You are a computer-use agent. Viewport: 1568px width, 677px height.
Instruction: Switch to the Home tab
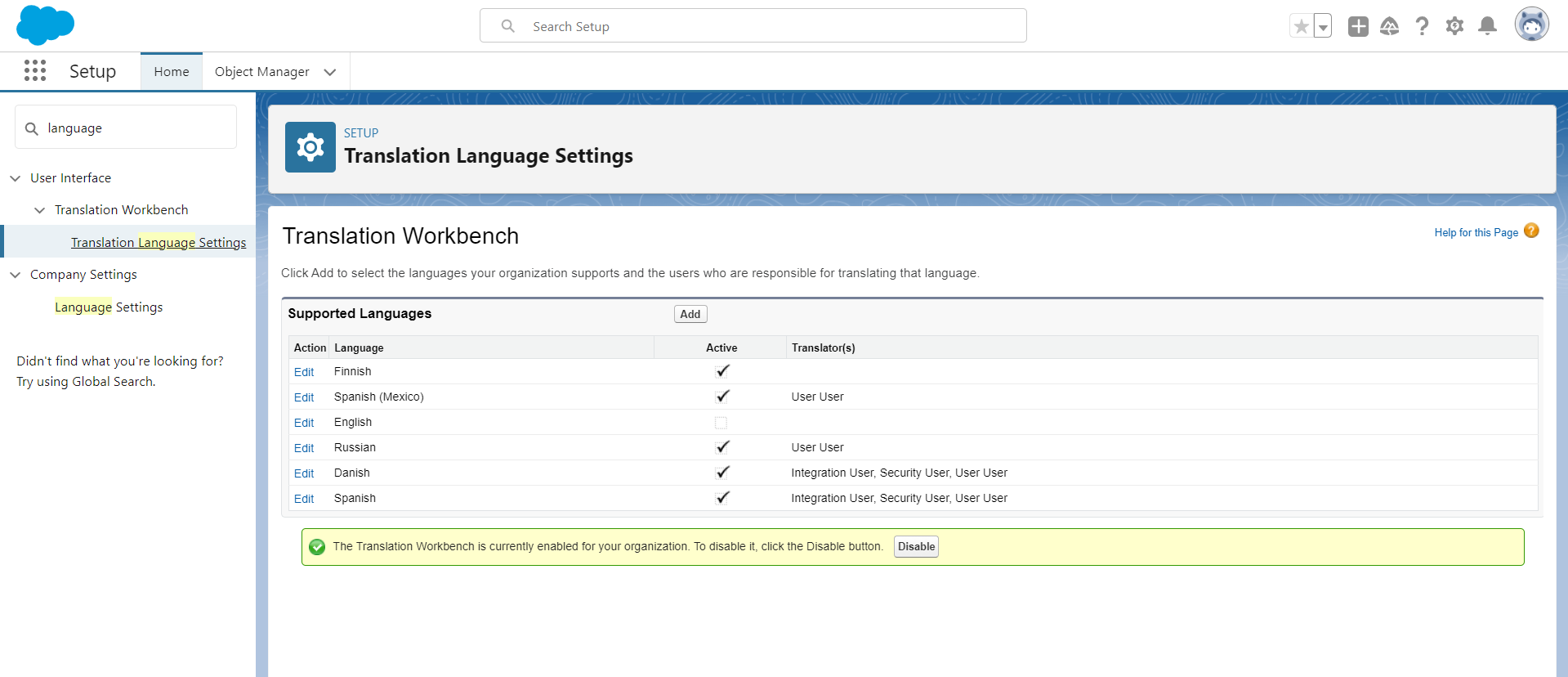(172, 72)
